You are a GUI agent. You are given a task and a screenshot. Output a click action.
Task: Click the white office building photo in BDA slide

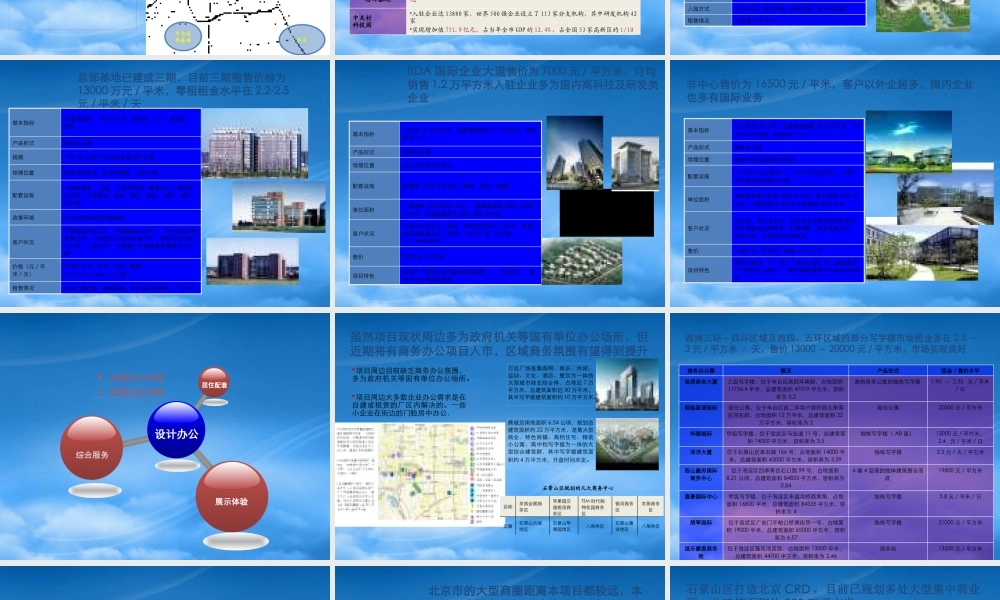tap(635, 163)
